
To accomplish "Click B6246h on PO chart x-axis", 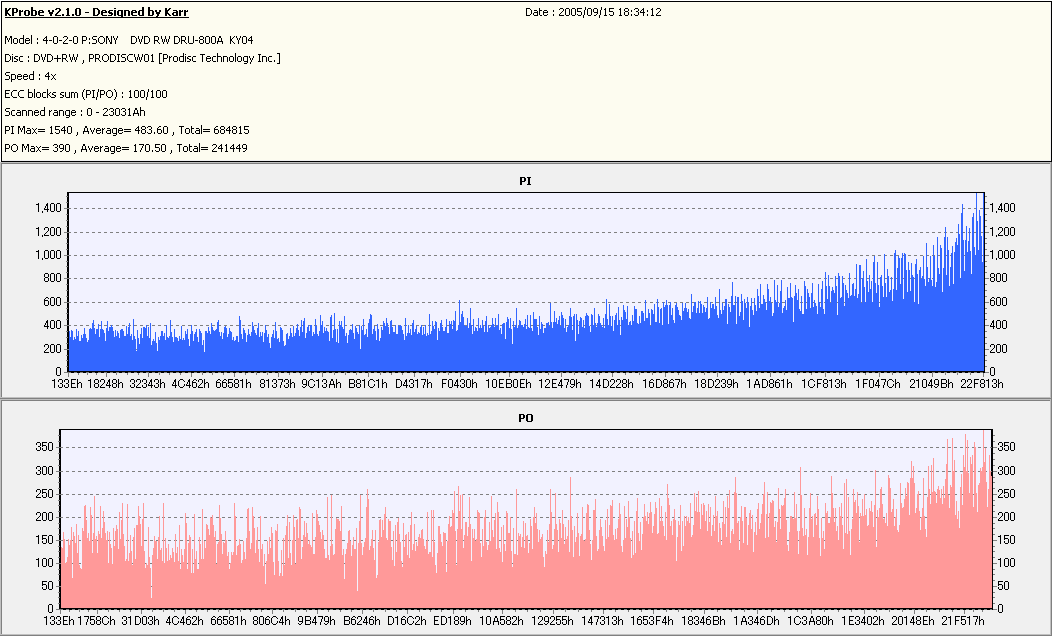I will [362, 621].
